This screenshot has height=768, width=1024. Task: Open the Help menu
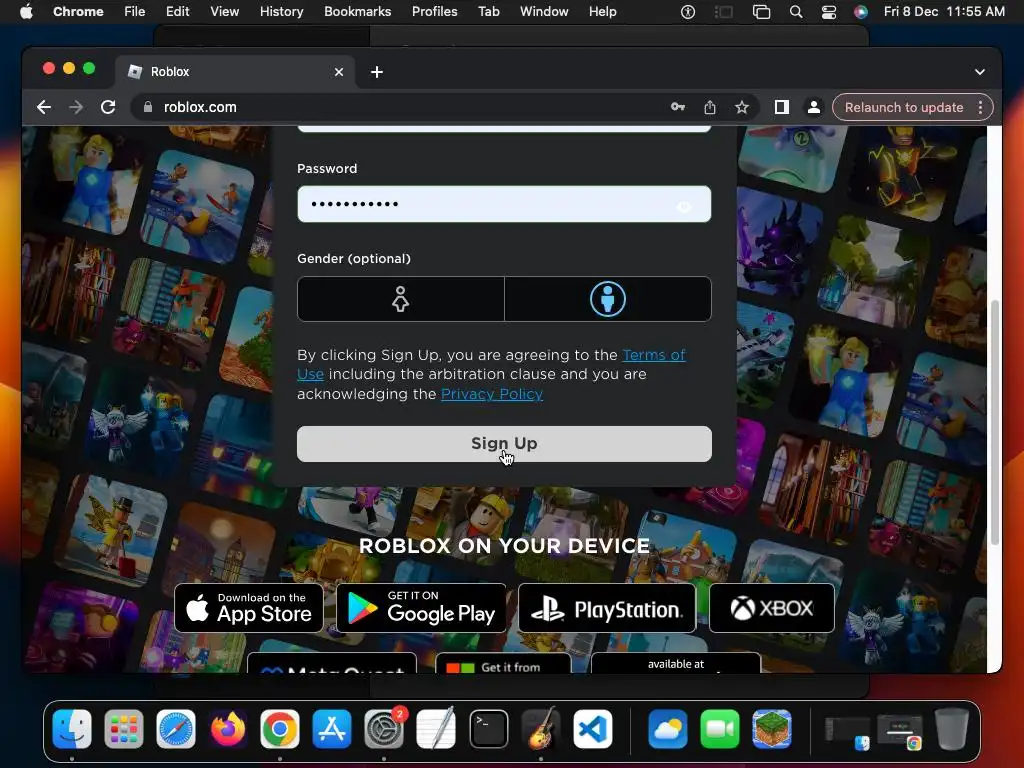point(602,11)
